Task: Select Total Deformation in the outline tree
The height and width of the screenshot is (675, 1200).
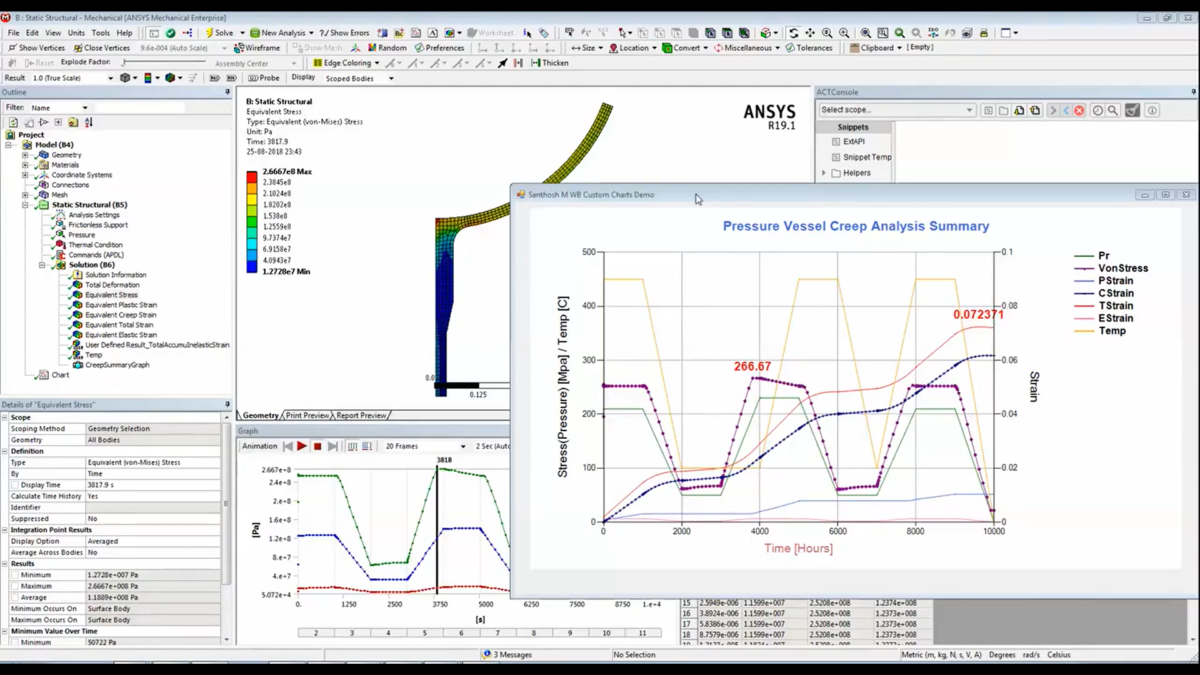Action: (112, 285)
